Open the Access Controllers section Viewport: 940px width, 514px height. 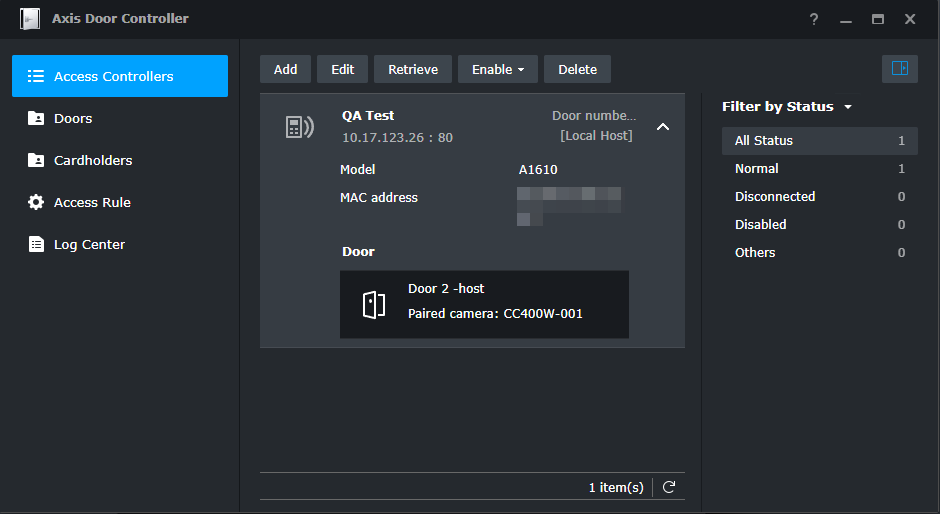point(120,76)
